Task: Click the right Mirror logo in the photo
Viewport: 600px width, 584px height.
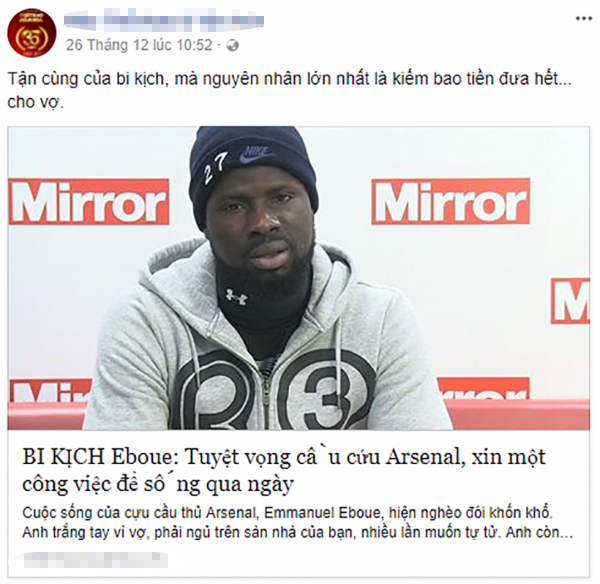Action: click(450, 202)
